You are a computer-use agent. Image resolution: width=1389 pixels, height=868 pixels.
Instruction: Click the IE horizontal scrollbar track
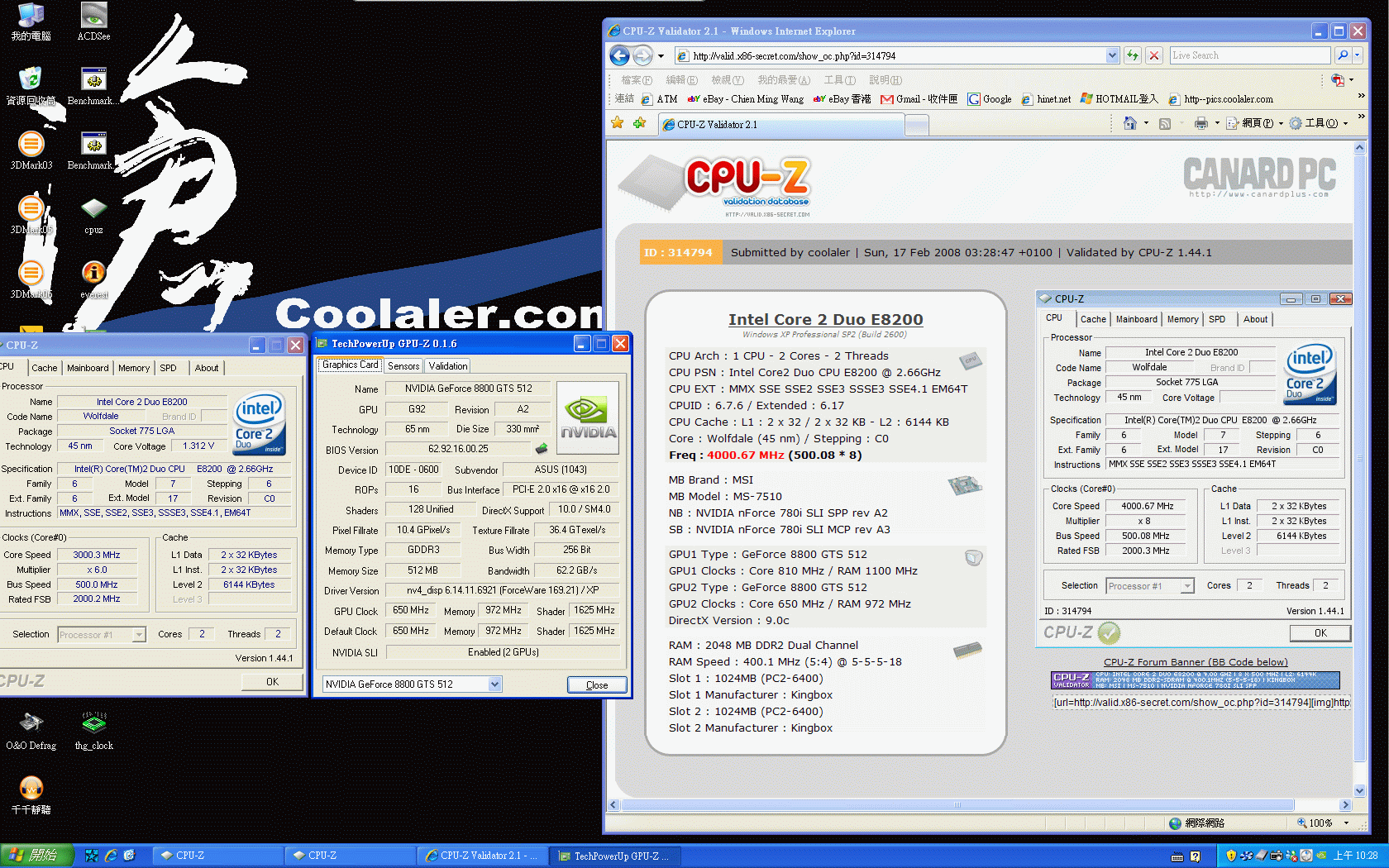point(979,804)
